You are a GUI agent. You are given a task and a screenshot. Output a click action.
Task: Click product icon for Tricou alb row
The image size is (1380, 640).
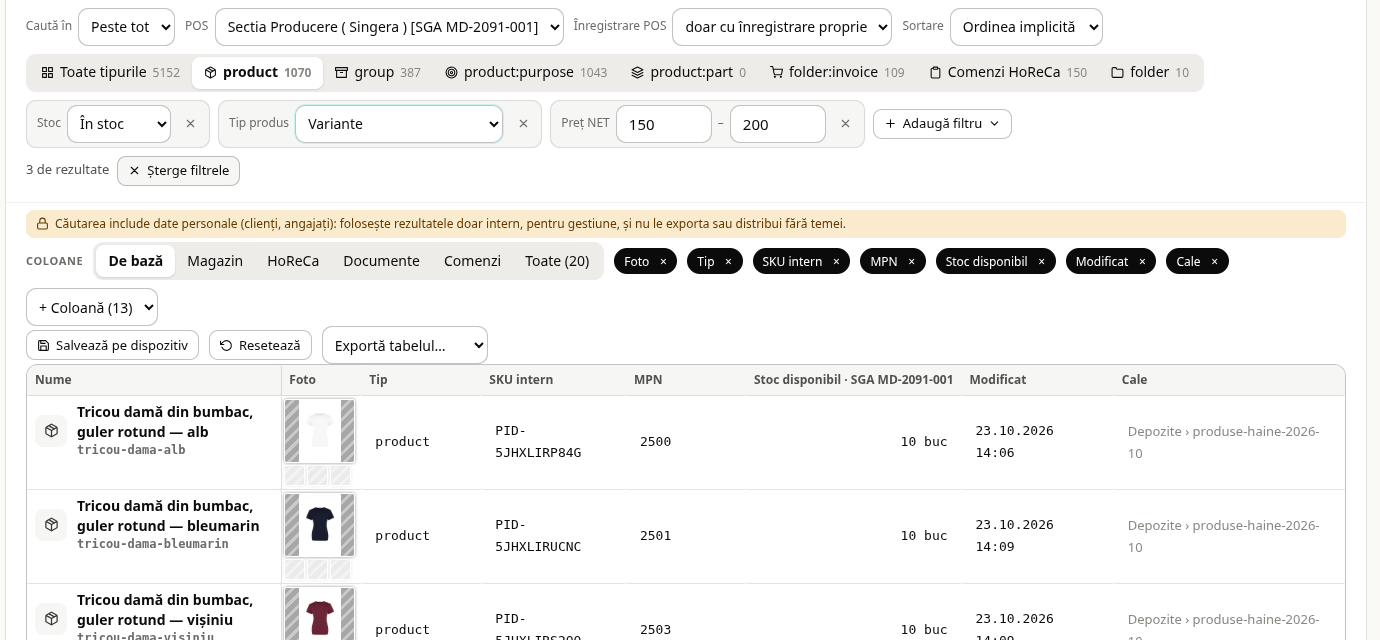coord(51,431)
